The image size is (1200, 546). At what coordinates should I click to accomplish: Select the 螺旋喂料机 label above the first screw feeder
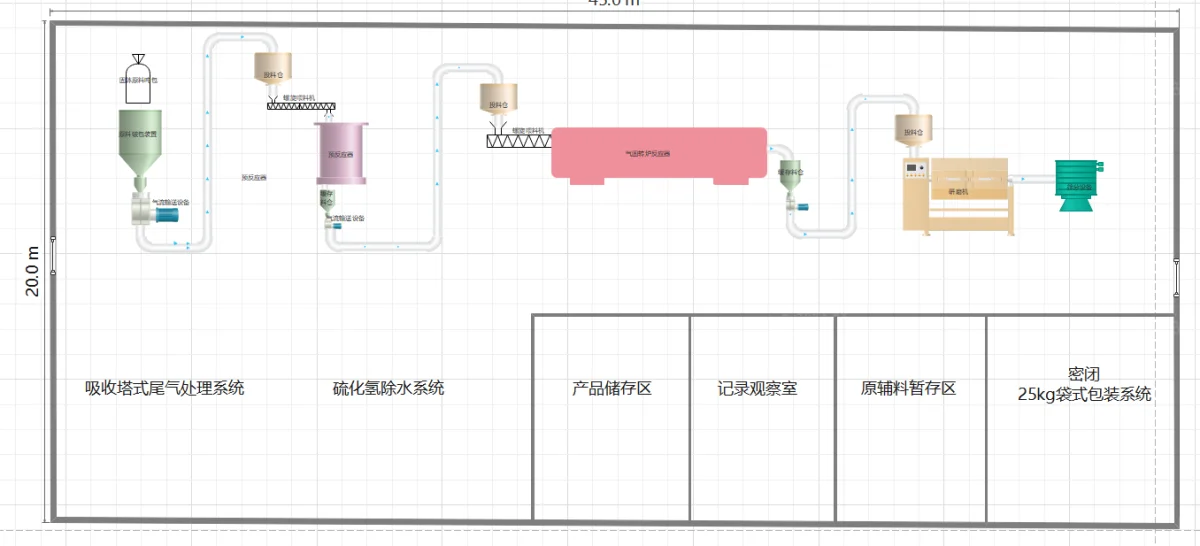point(298,97)
